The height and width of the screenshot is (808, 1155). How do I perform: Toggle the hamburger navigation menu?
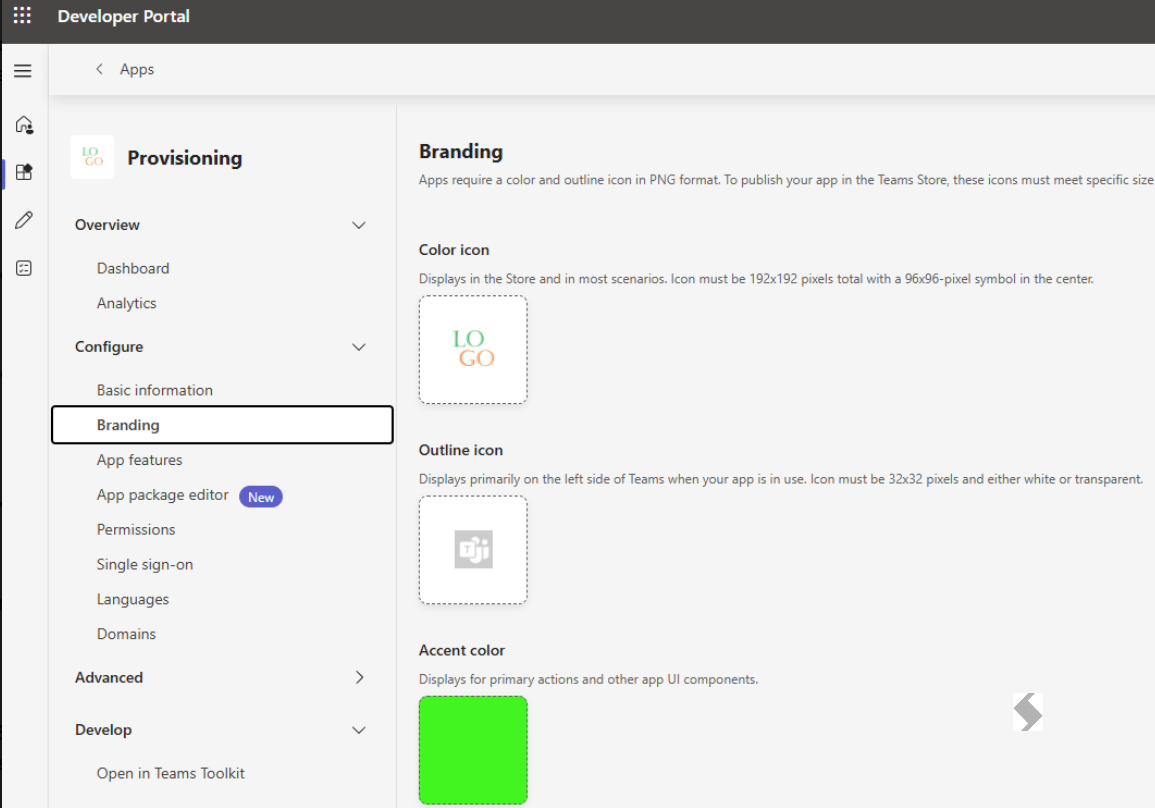pyautogui.click(x=23, y=71)
